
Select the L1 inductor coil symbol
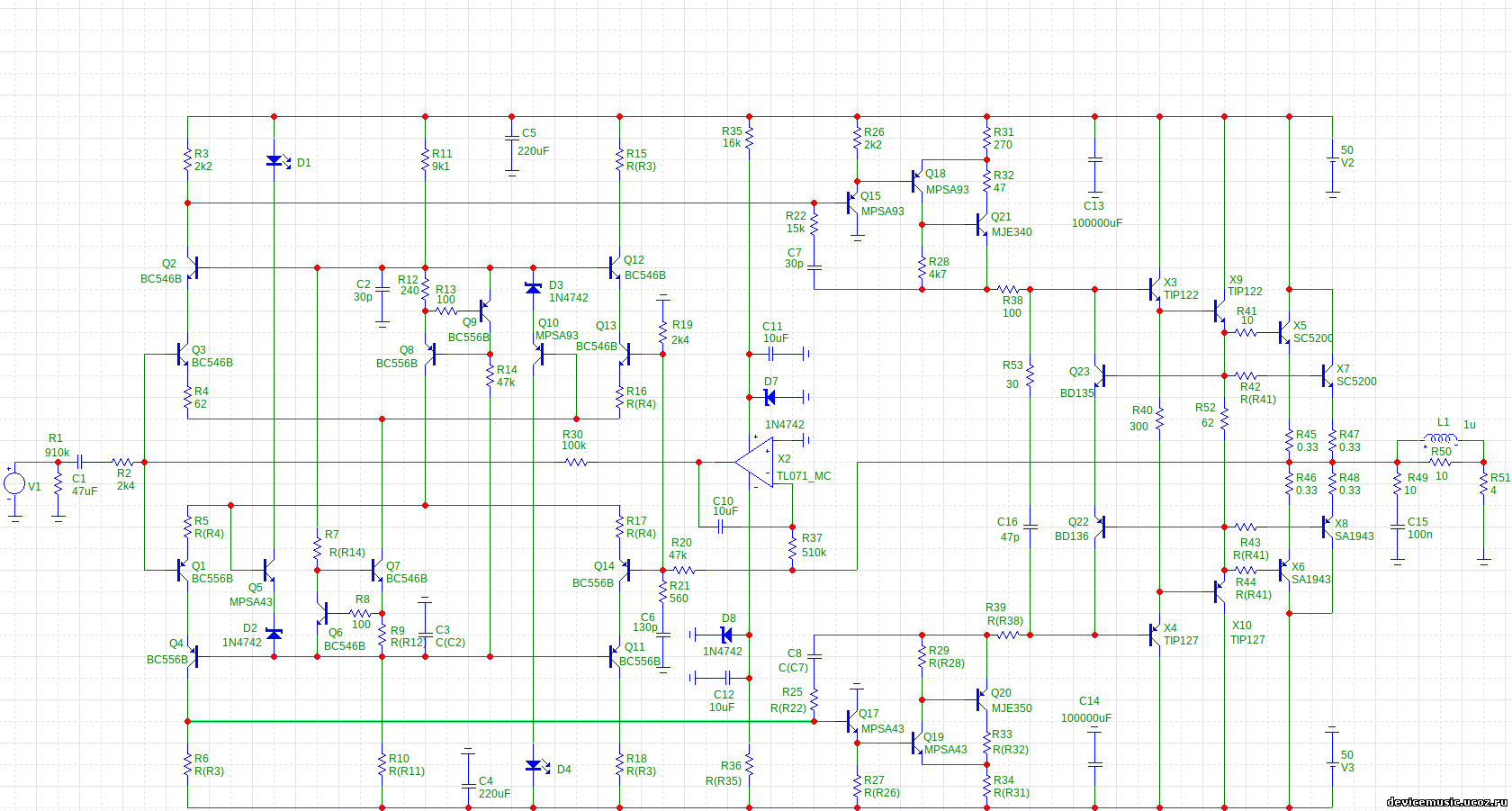[x=1440, y=439]
